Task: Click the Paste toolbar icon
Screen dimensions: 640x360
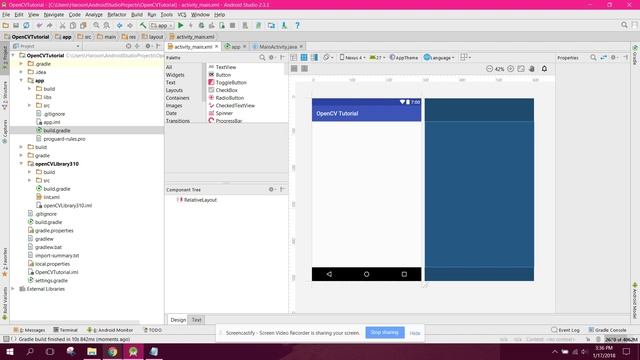Action: click(83, 25)
